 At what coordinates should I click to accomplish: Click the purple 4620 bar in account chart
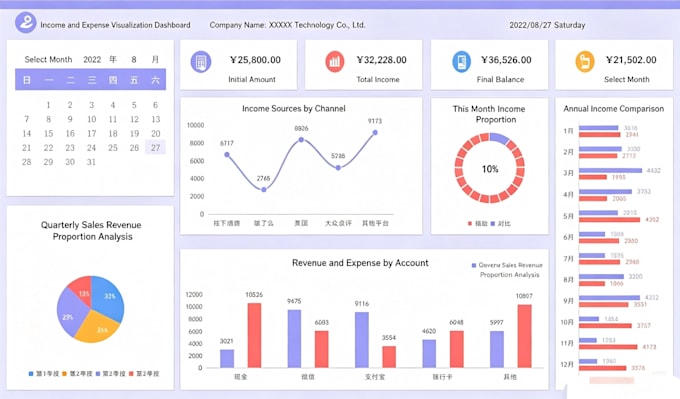coord(429,354)
